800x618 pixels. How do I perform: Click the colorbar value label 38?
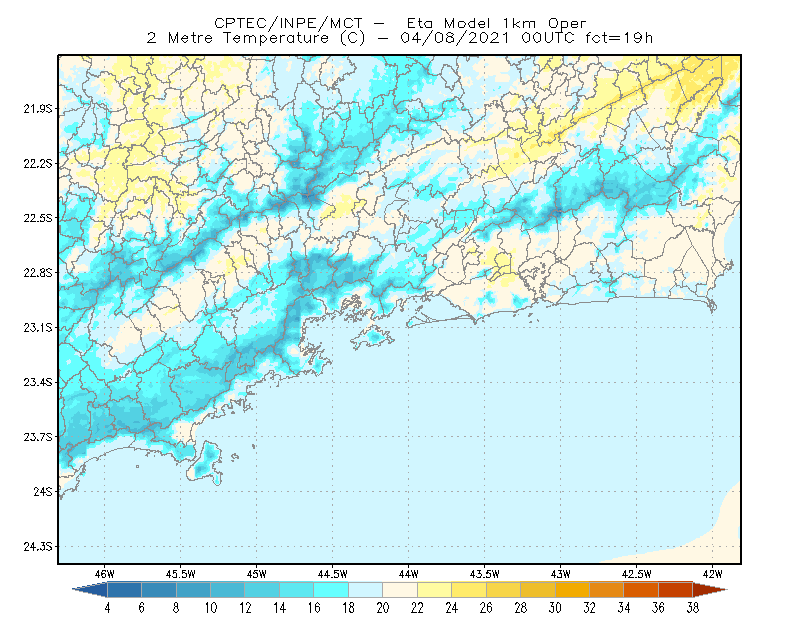(x=692, y=608)
